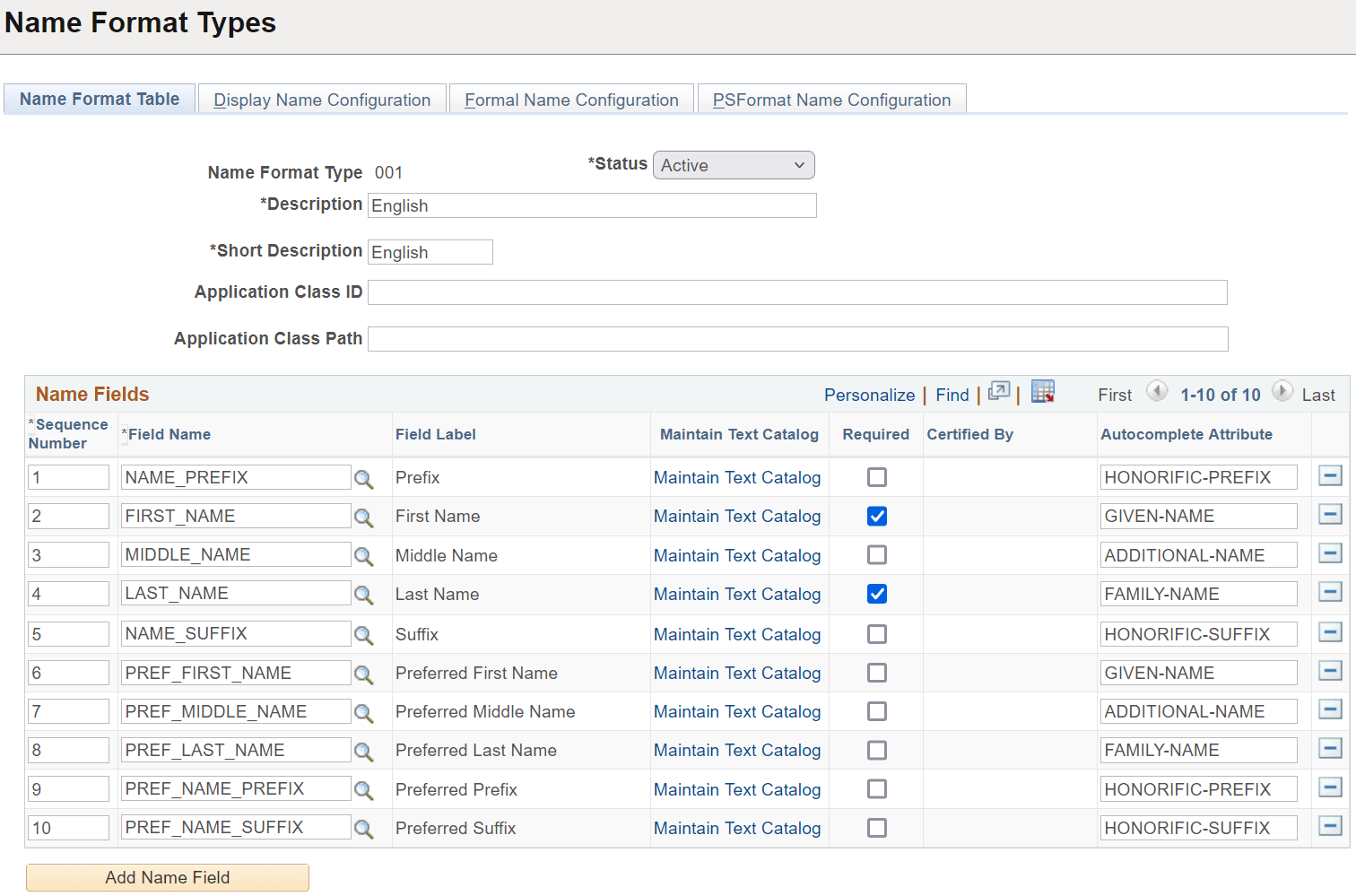Switch to Display Name Configuration tab
Screen dimensions: 1356x896
pyautogui.click(x=322, y=100)
